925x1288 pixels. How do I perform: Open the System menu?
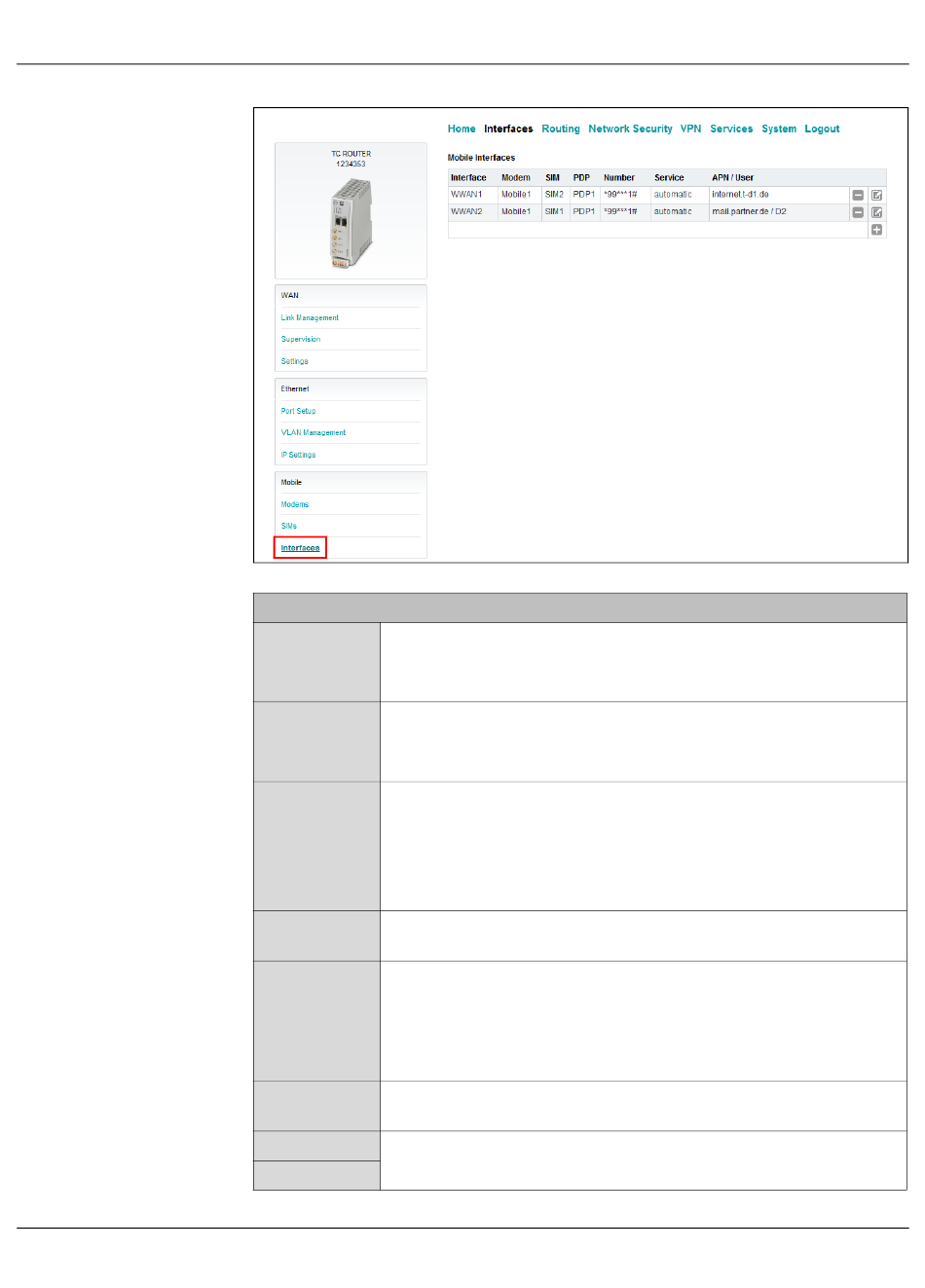tap(779, 129)
